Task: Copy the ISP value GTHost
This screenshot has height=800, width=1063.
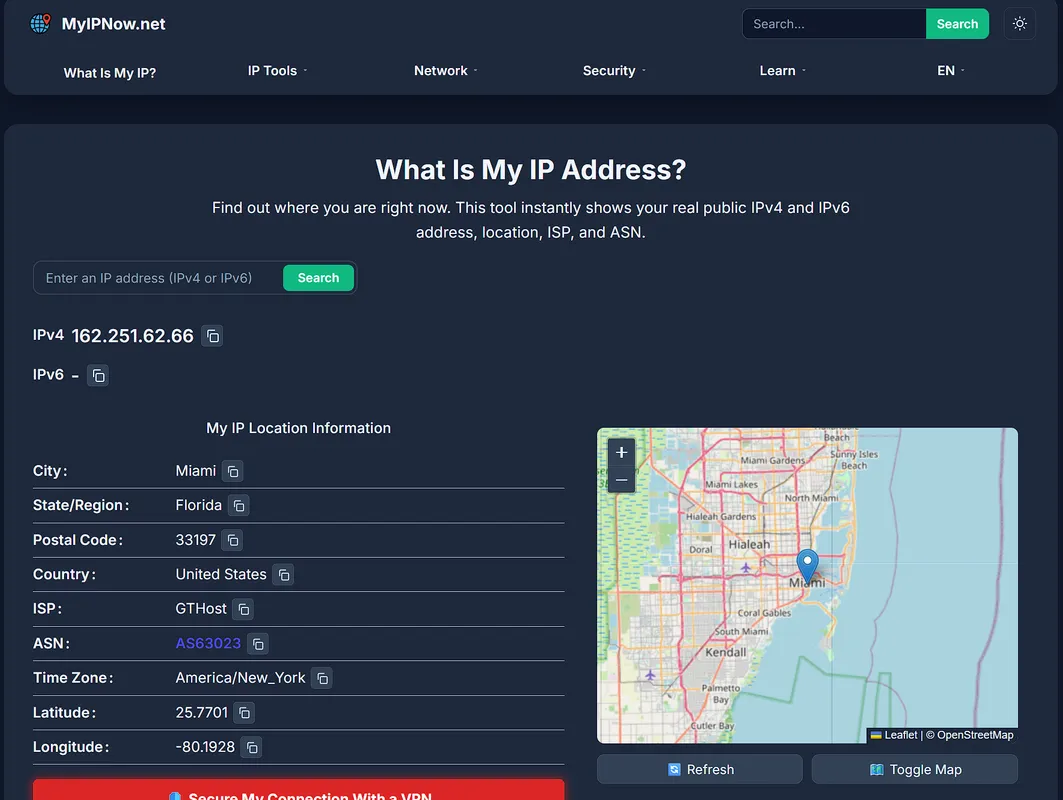Action: tap(243, 609)
